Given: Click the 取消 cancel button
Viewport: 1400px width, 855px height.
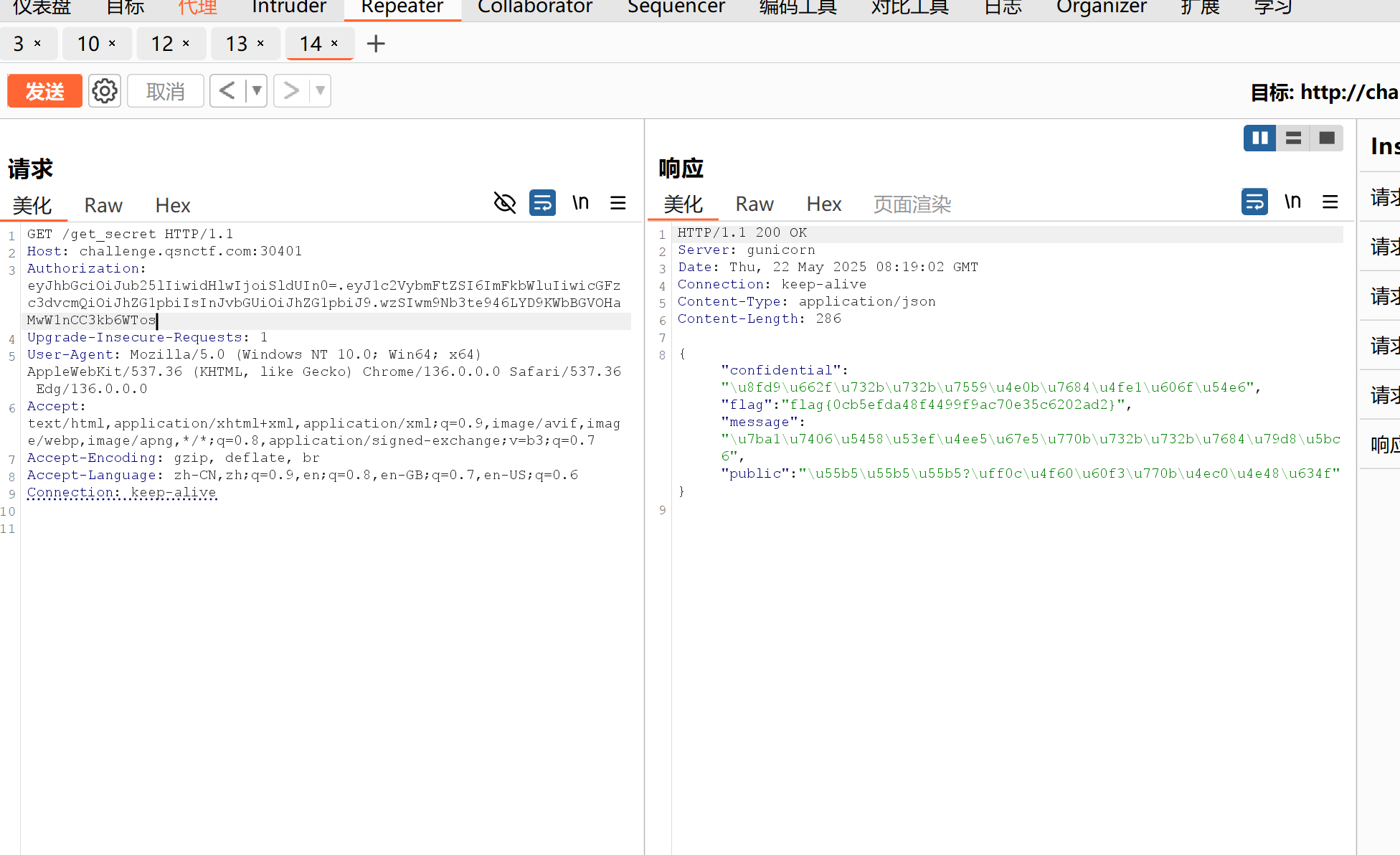Looking at the screenshot, I should pos(166,91).
